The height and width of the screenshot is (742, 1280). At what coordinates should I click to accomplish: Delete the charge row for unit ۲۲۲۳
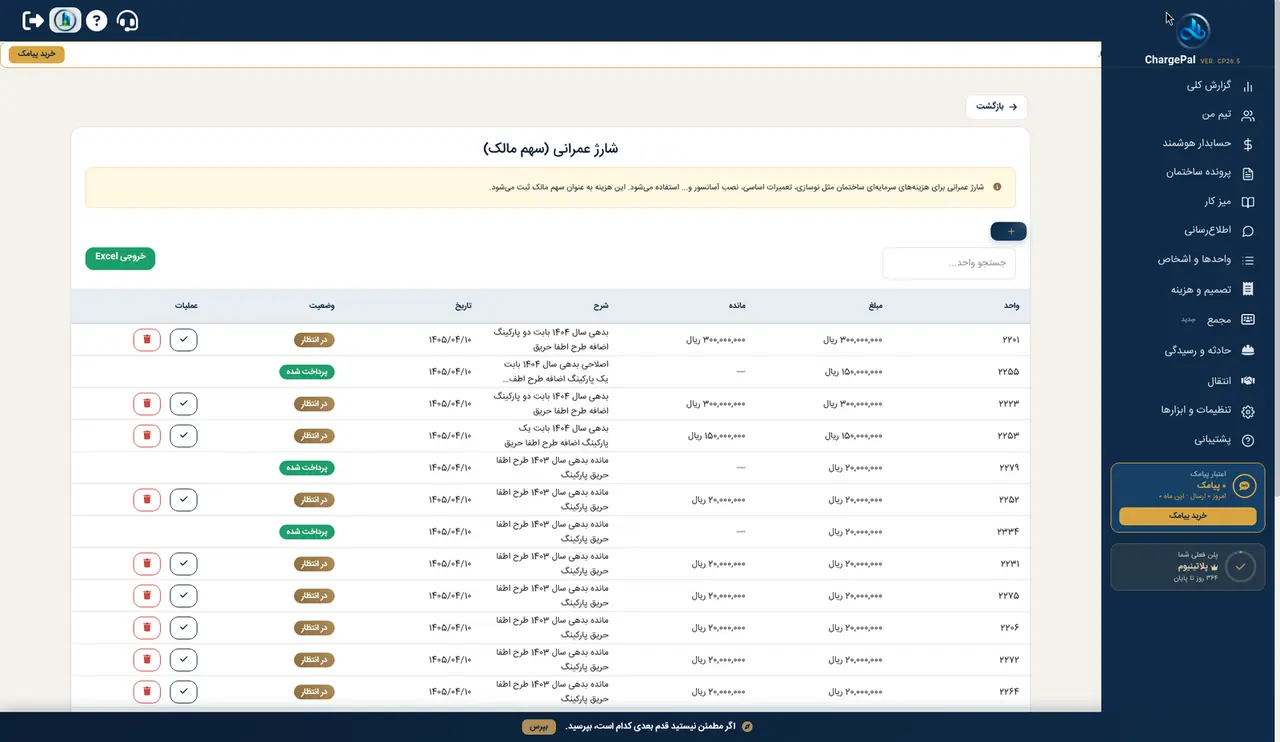click(x=147, y=403)
